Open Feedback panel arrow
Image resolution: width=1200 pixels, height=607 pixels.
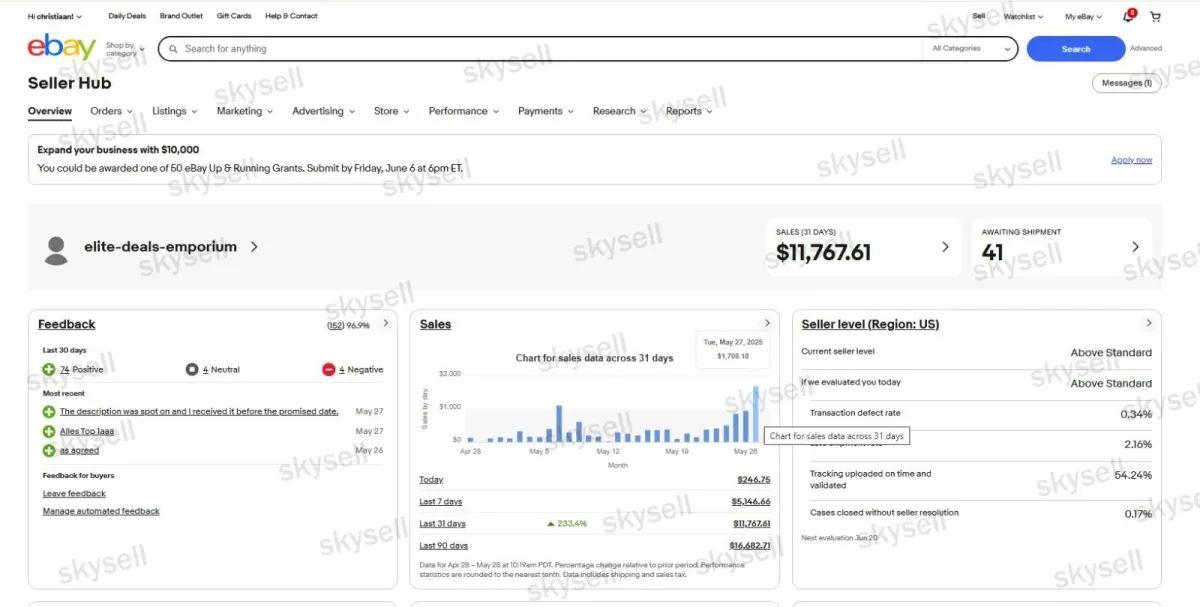[386, 323]
